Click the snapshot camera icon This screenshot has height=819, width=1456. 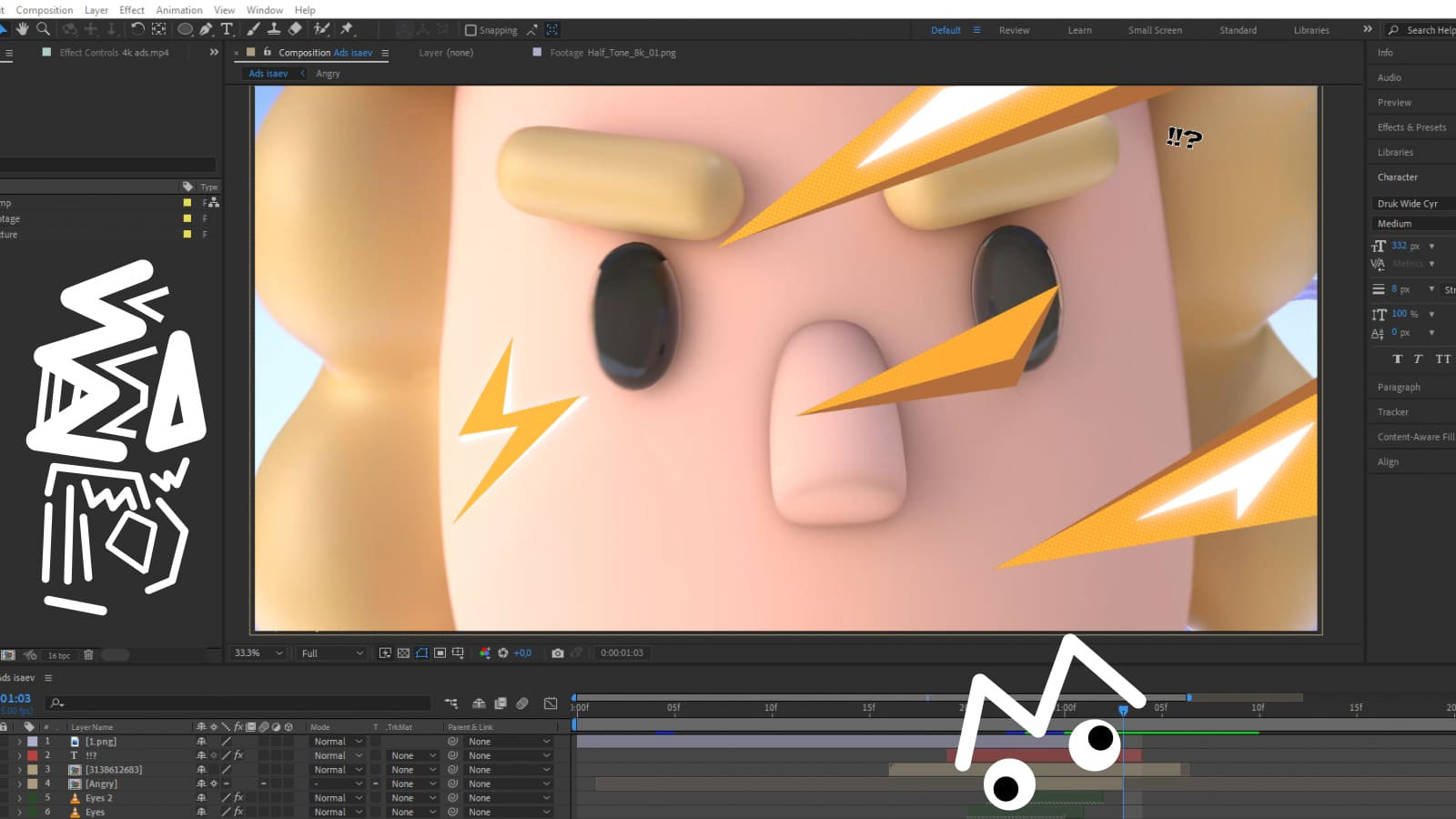point(558,653)
